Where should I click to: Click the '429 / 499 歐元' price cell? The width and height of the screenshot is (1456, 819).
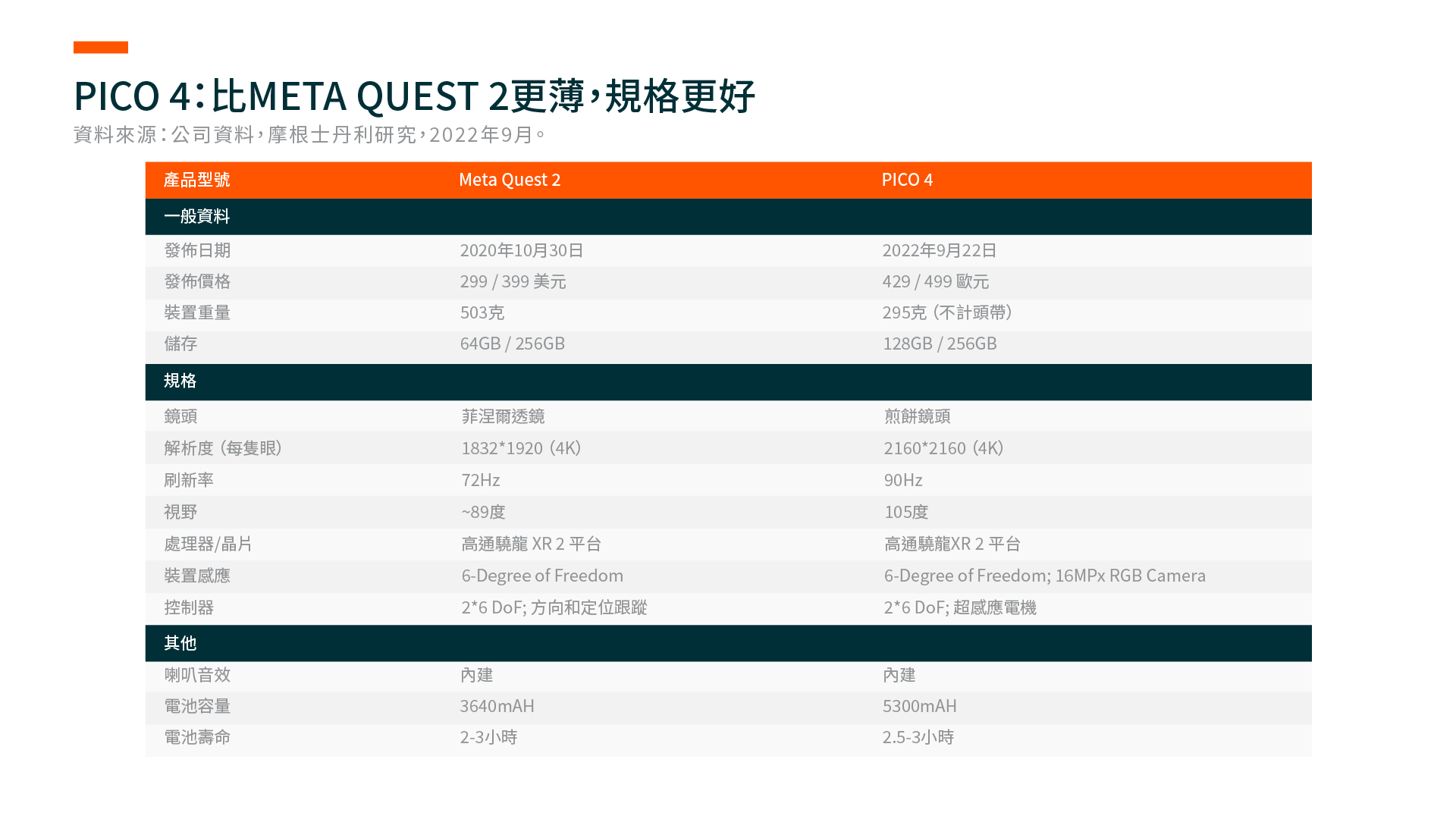pos(936,281)
